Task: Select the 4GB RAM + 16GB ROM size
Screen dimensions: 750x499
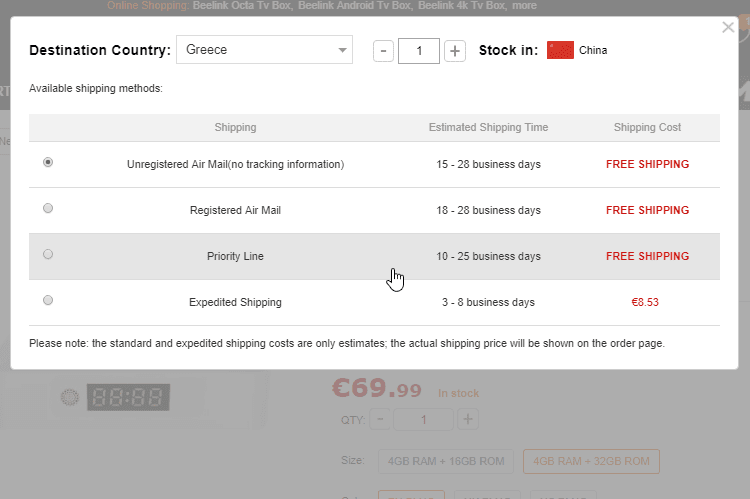Action: tap(445, 461)
